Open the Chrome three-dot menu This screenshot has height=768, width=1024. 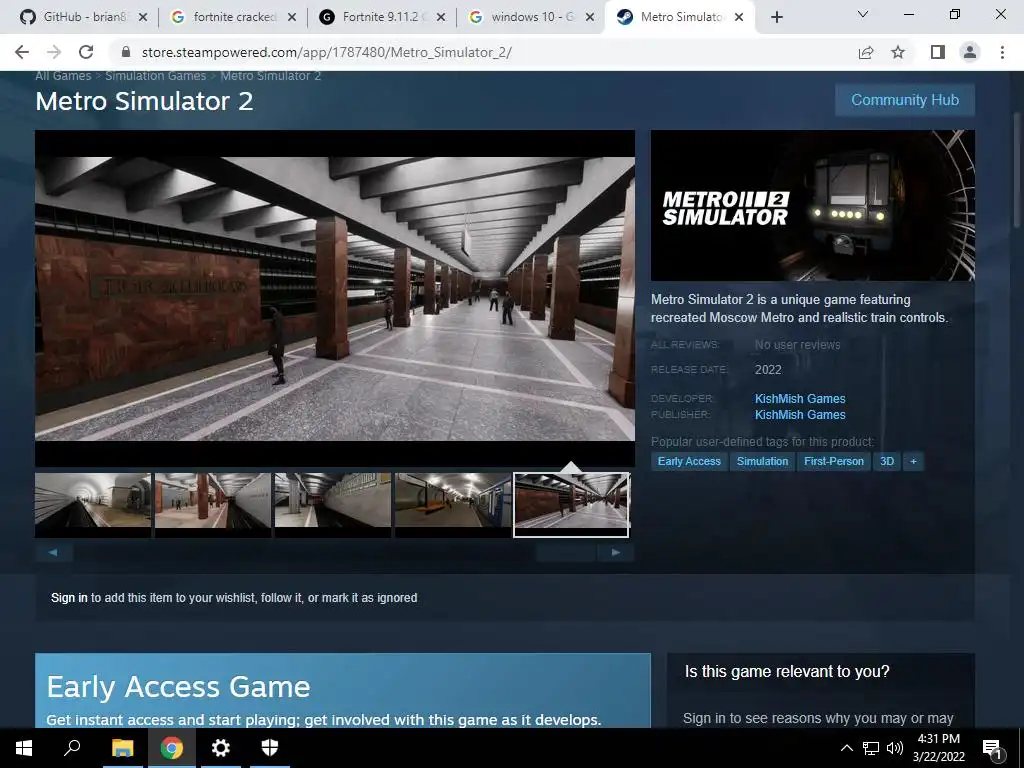click(1002, 52)
